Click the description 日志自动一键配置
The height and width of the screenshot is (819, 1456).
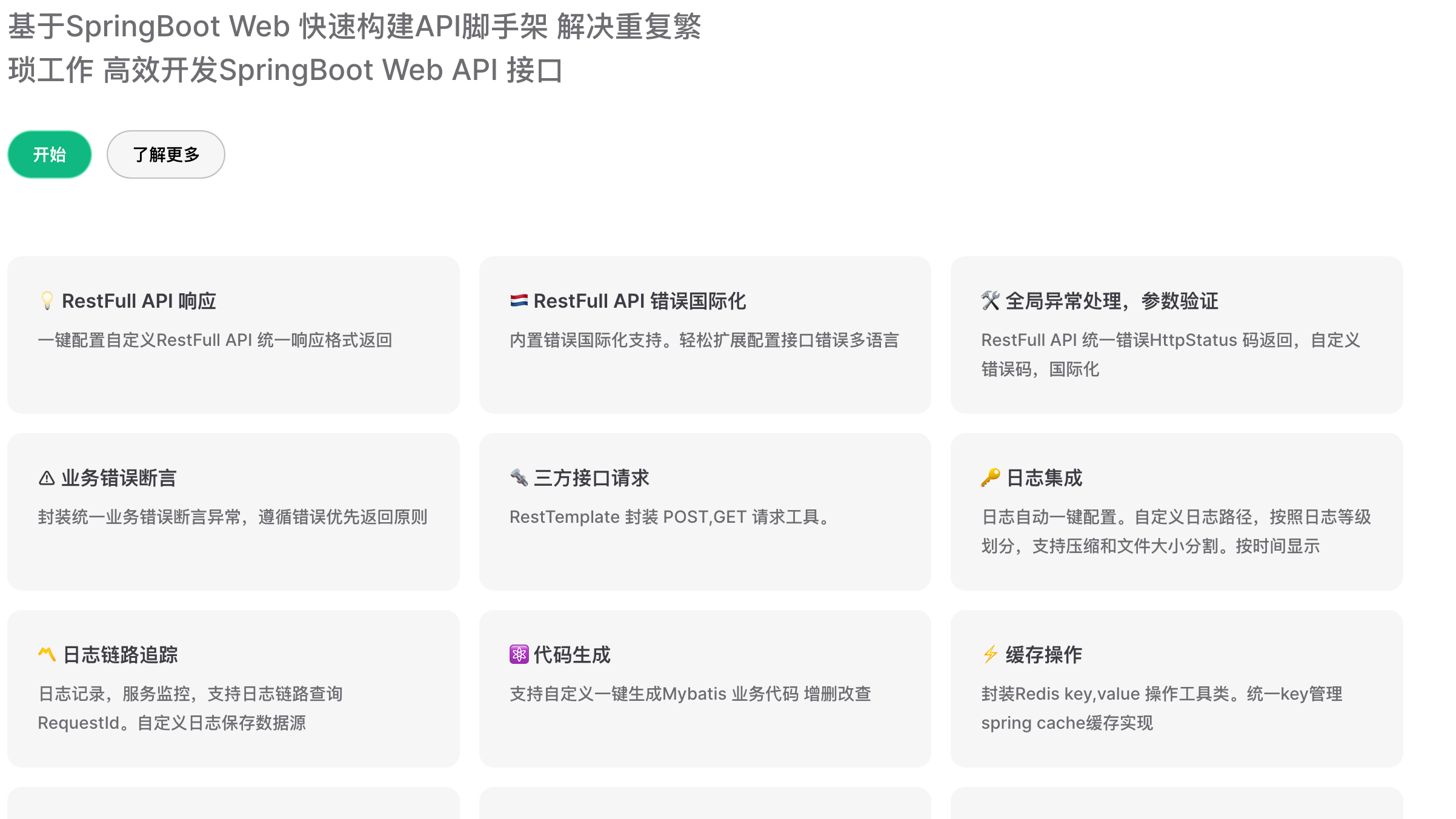point(1176,531)
